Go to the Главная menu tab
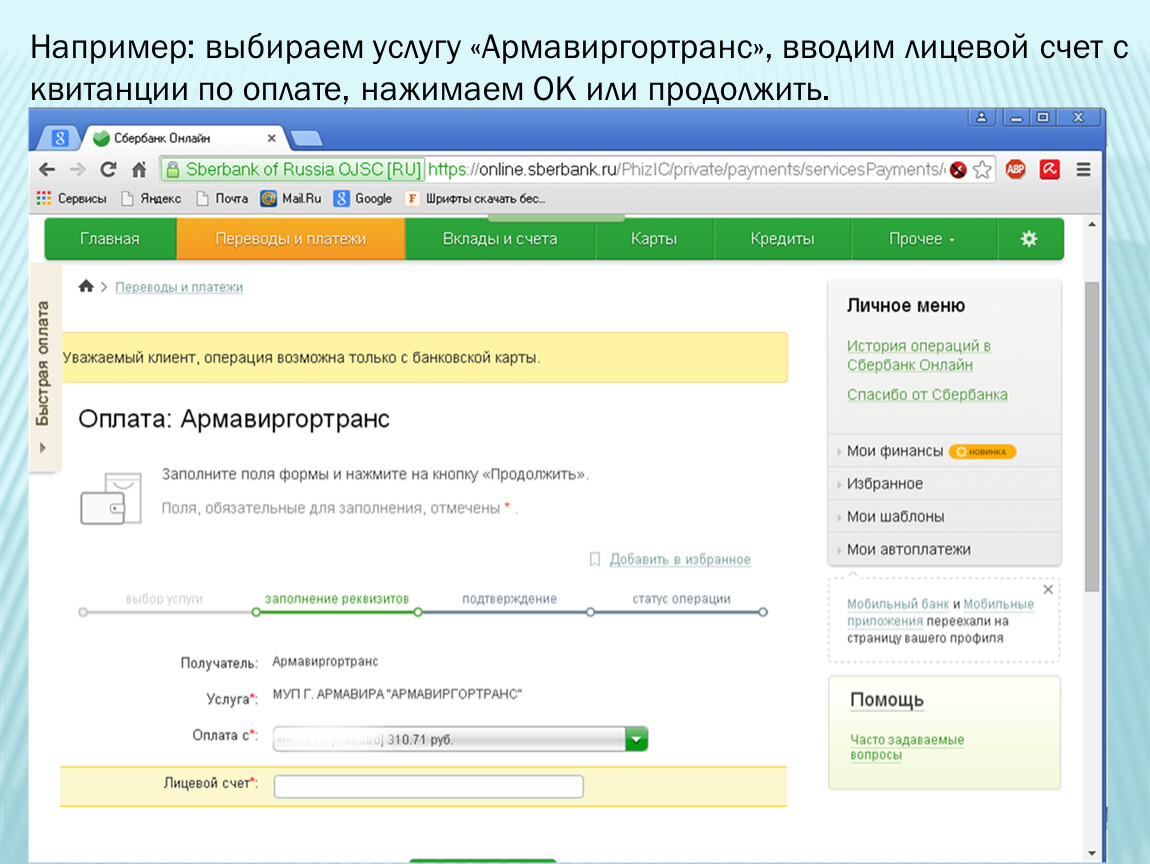 [110, 239]
